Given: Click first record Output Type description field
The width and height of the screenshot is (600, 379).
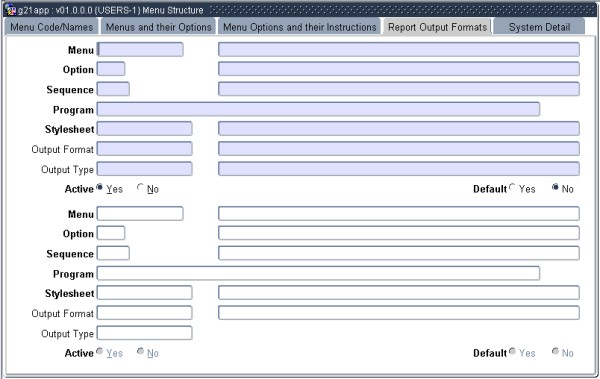Looking at the screenshot, I should (399, 169).
